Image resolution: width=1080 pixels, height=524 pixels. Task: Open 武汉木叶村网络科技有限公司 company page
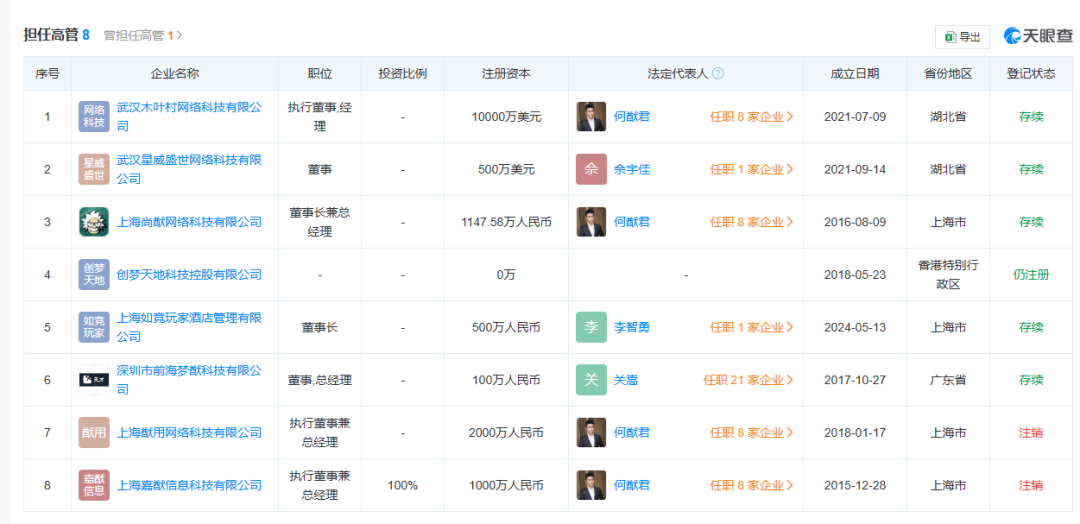[x=189, y=116]
